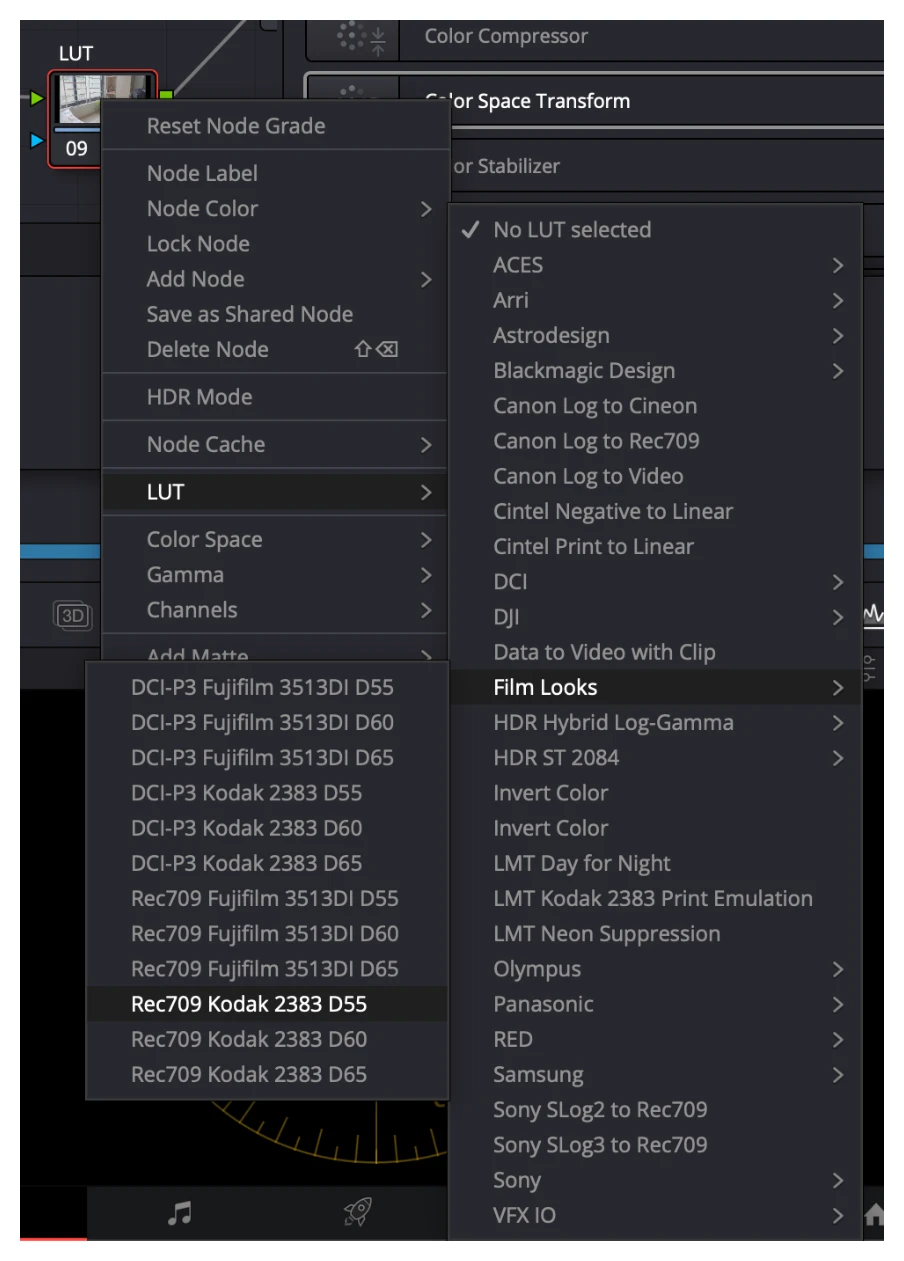
Task: Apply Rec709 Fujifilm 3513DI D55
Action: [267, 898]
